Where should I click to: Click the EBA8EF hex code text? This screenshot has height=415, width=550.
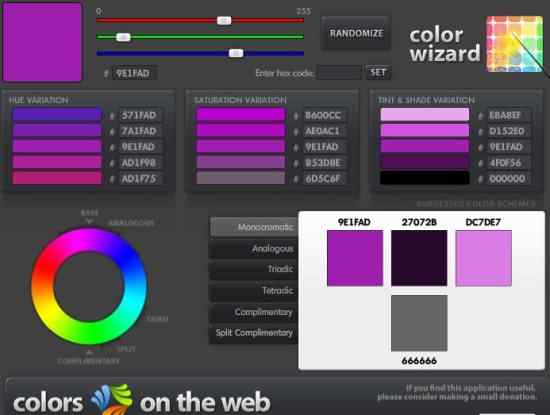pyautogui.click(x=505, y=115)
